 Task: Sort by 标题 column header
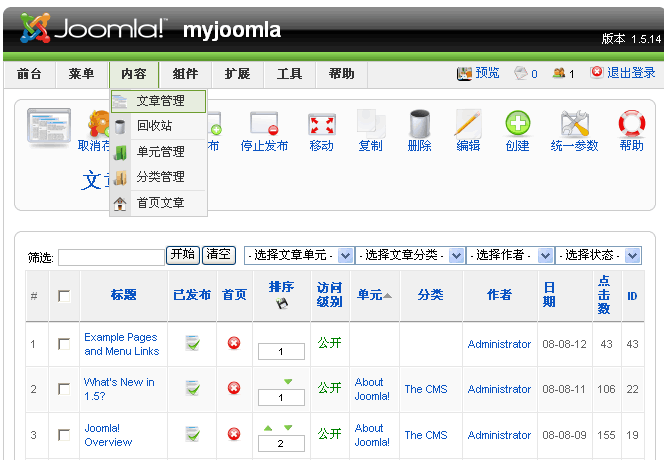pyautogui.click(x=124, y=294)
